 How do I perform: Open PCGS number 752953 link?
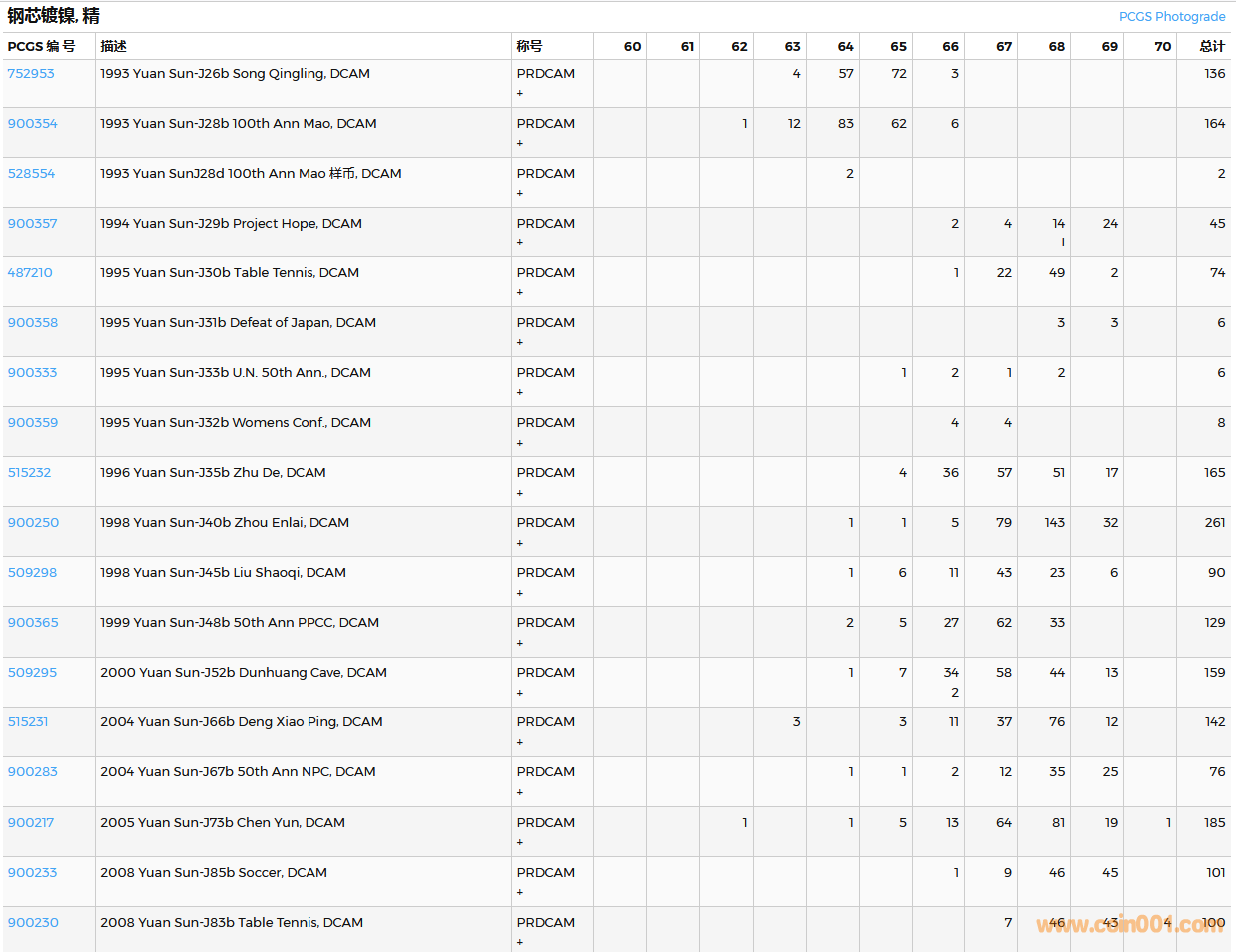31,74
